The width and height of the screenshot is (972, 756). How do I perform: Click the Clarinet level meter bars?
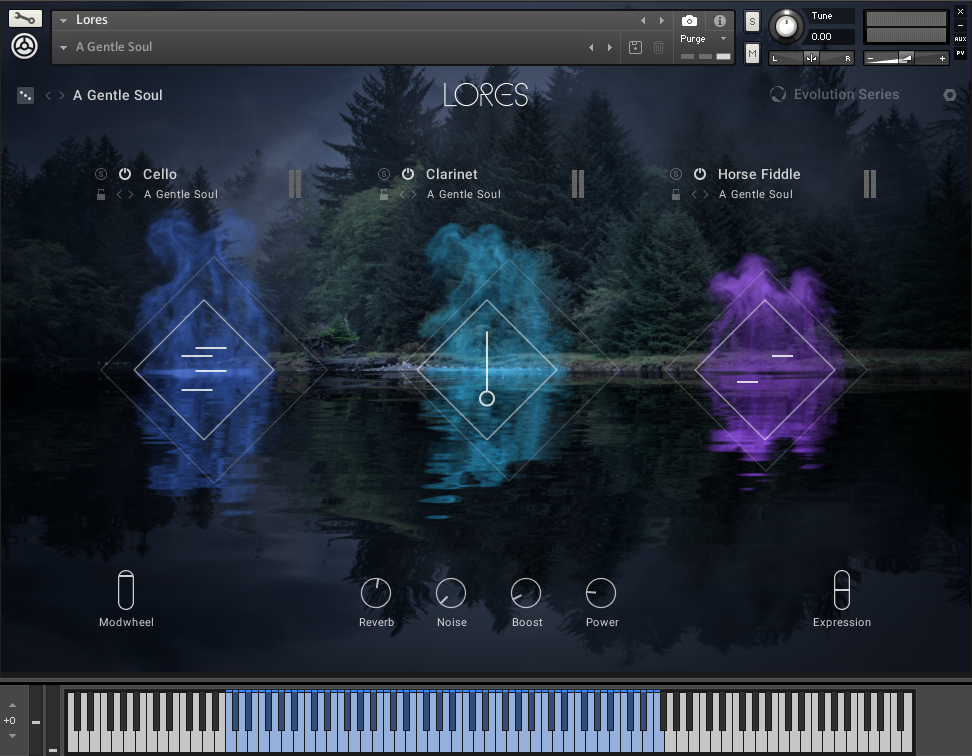click(578, 183)
